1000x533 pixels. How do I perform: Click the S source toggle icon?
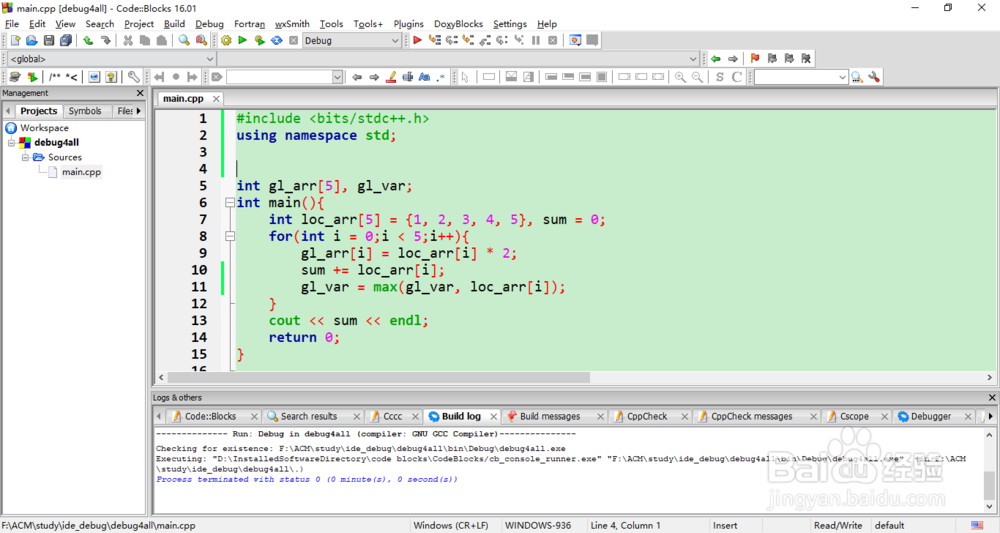click(719, 77)
